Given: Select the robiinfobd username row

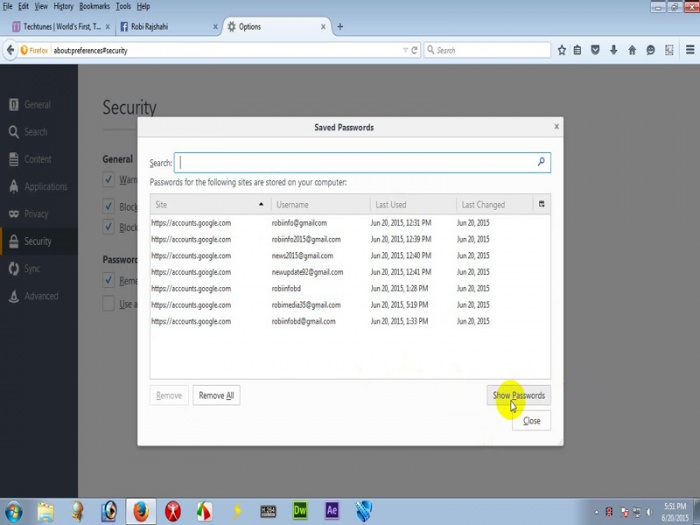Looking at the screenshot, I should [x=350, y=288].
